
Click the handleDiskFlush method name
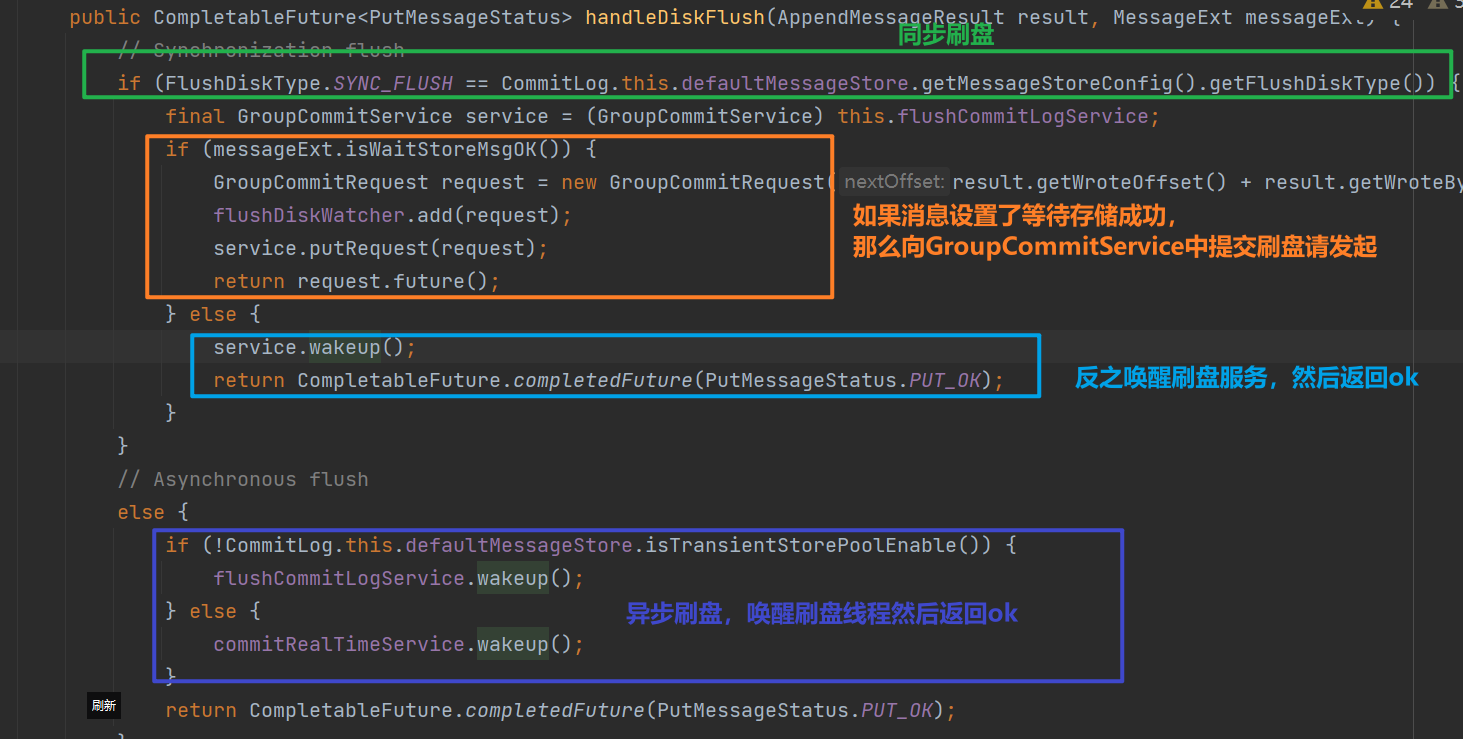[x=675, y=17]
